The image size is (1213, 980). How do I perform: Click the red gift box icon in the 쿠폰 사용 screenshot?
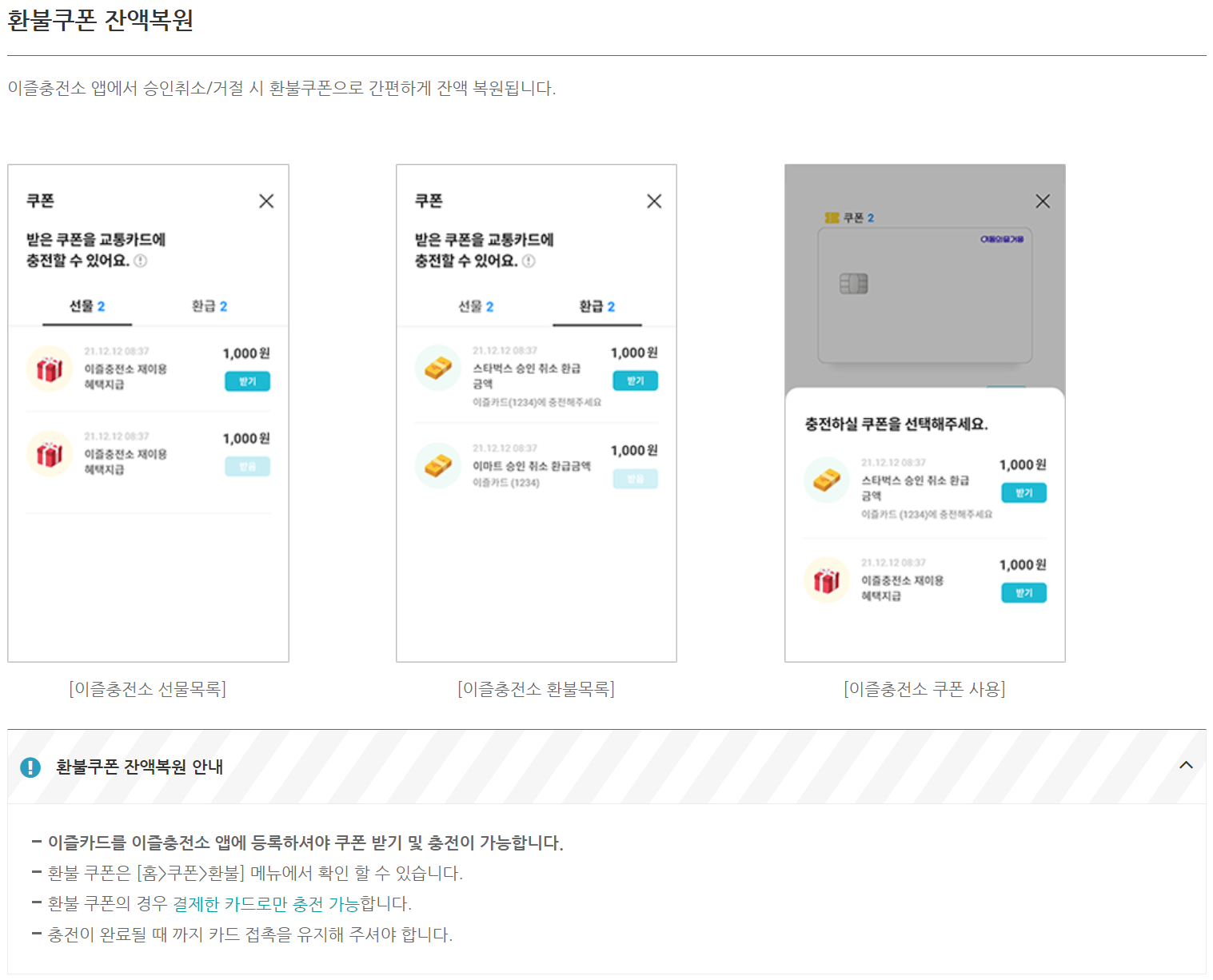[827, 580]
